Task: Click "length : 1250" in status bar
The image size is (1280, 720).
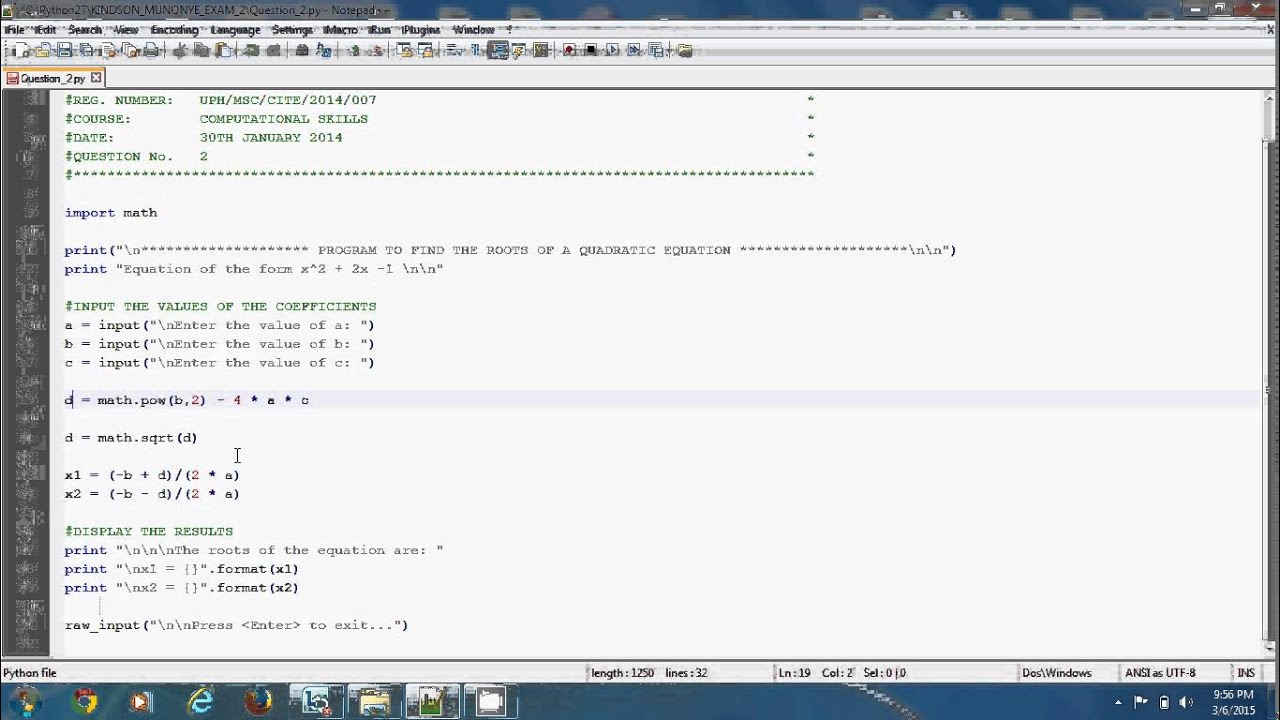Action: (622, 673)
